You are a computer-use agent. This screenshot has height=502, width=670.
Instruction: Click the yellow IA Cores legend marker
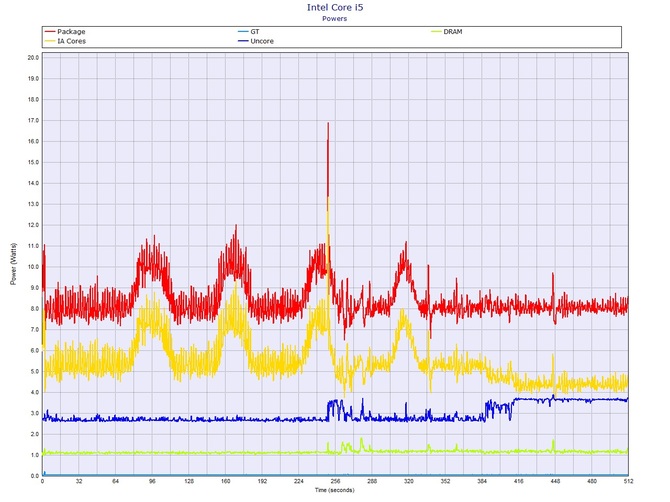tap(50, 41)
